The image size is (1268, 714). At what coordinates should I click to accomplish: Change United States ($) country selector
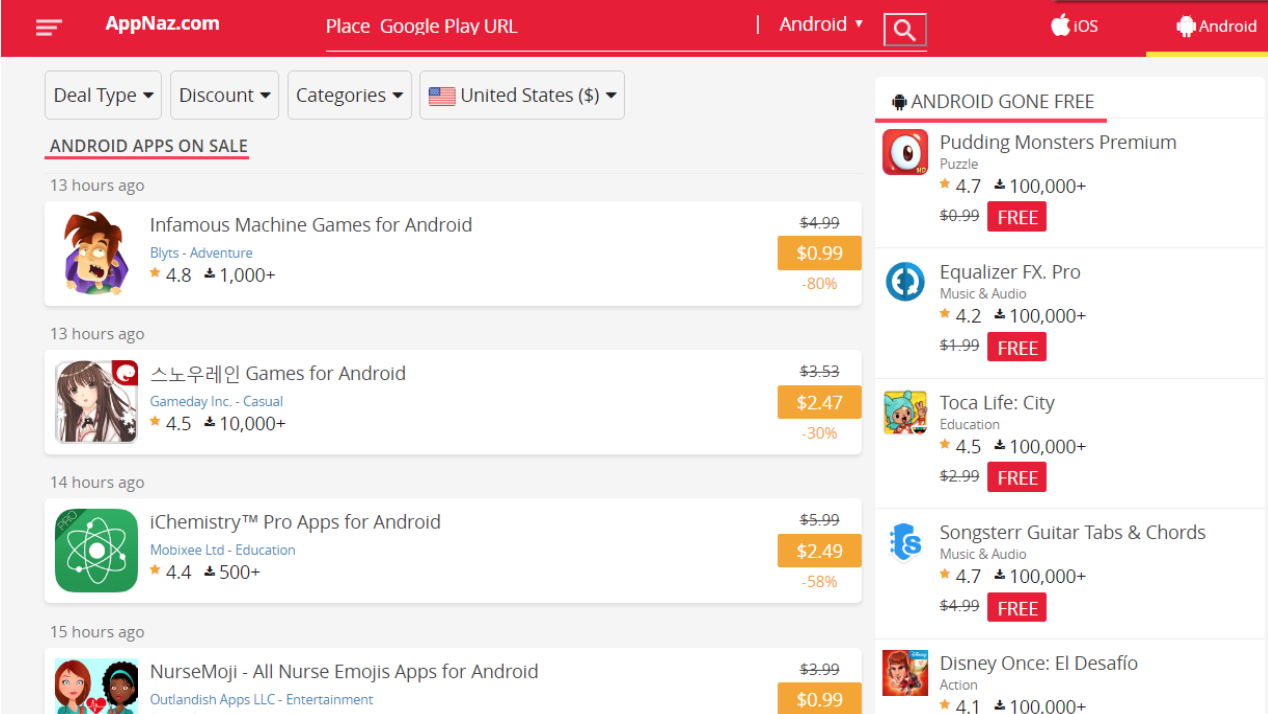pos(522,95)
